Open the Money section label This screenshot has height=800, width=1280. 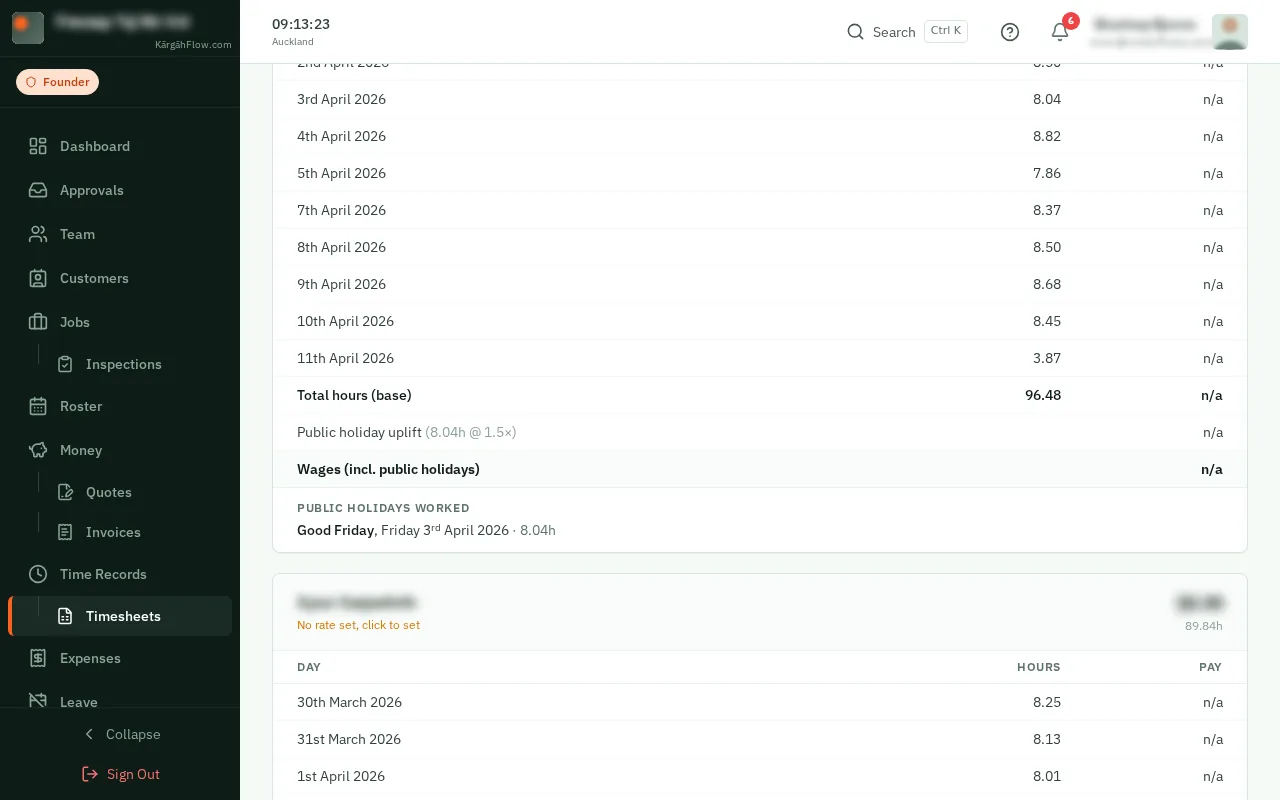(x=81, y=450)
